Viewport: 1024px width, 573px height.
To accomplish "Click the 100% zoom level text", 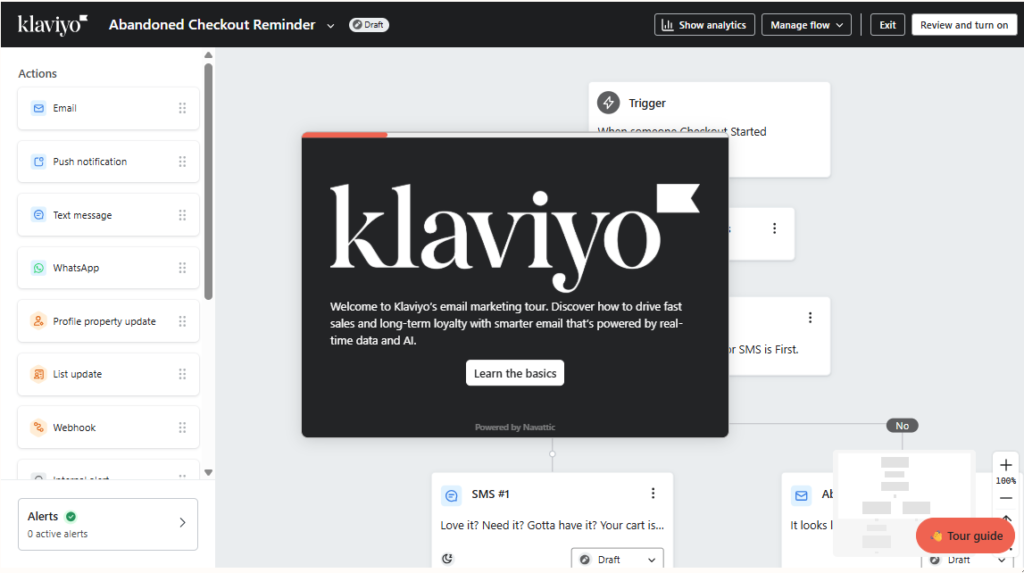I will [x=1006, y=481].
